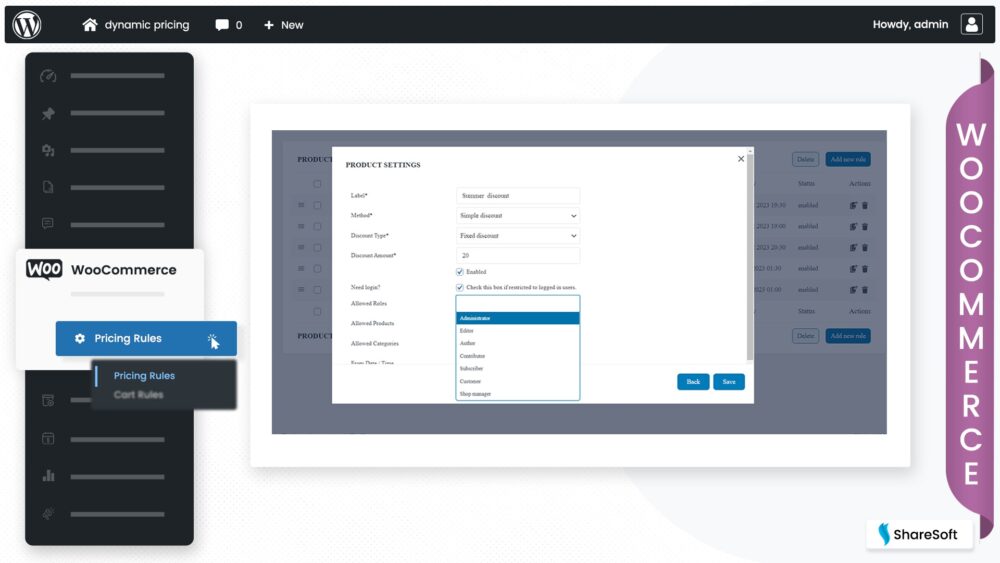Click the Discount Amount field
This screenshot has width=1000, height=563.
tap(518, 256)
